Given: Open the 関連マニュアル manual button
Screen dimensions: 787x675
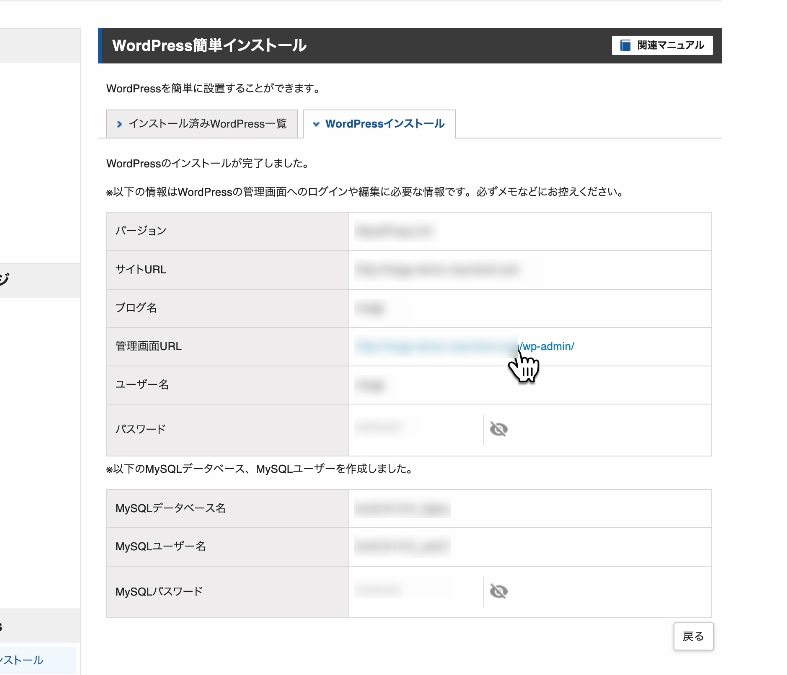Looking at the screenshot, I should point(662,45).
